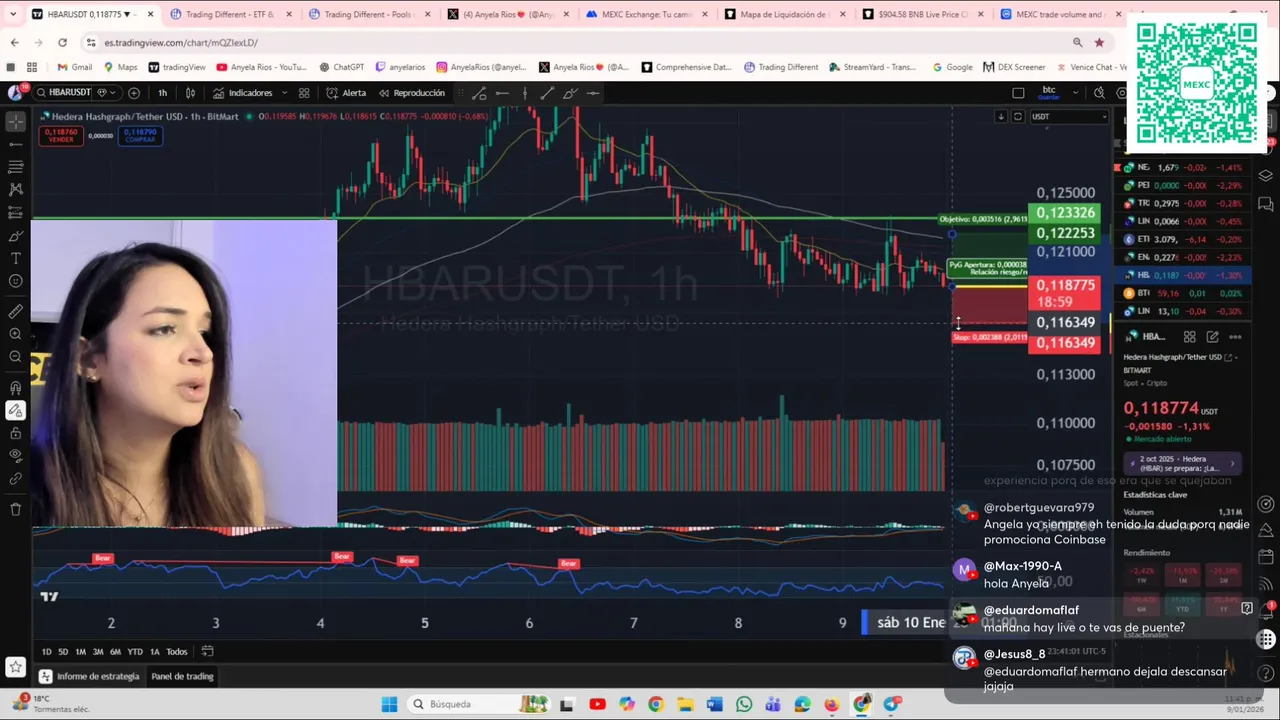Switch to the MEXC Exchange browser tab
Viewport: 1280px width, 720px height.
point(645,14)
